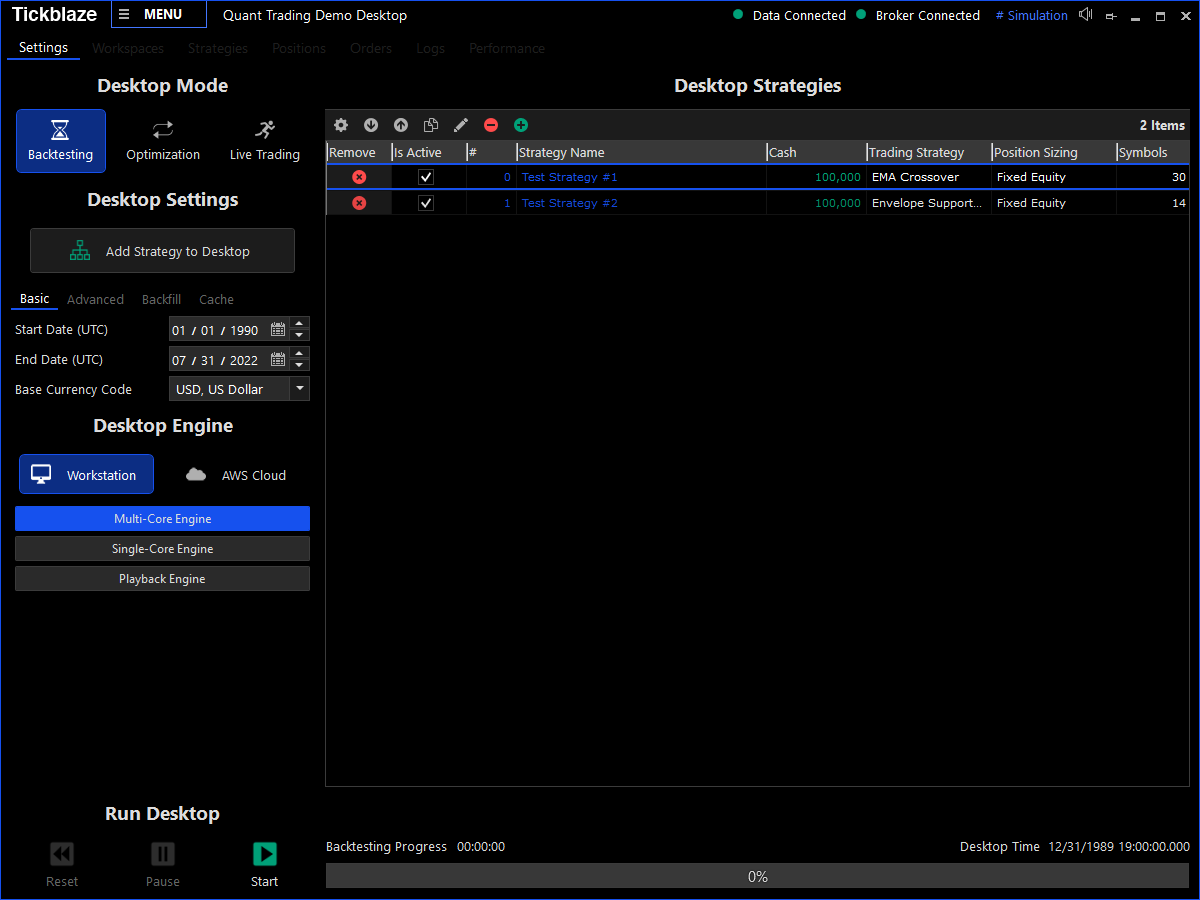This screenshot has width=1200, height=900.
Task: Switch desktop mode to Live Trading
Action: [264, 140]
